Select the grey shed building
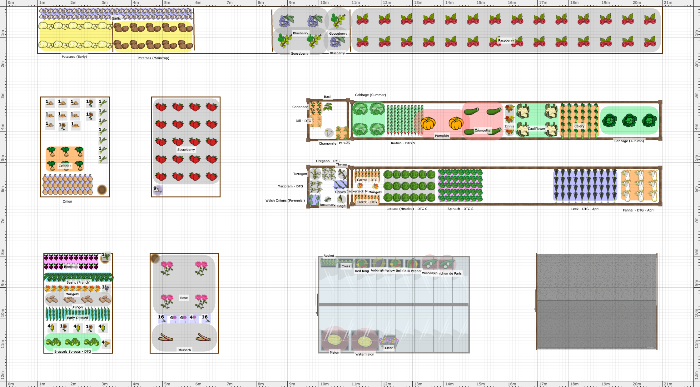The height and width of the screenshot is (387, 700). 596,301
